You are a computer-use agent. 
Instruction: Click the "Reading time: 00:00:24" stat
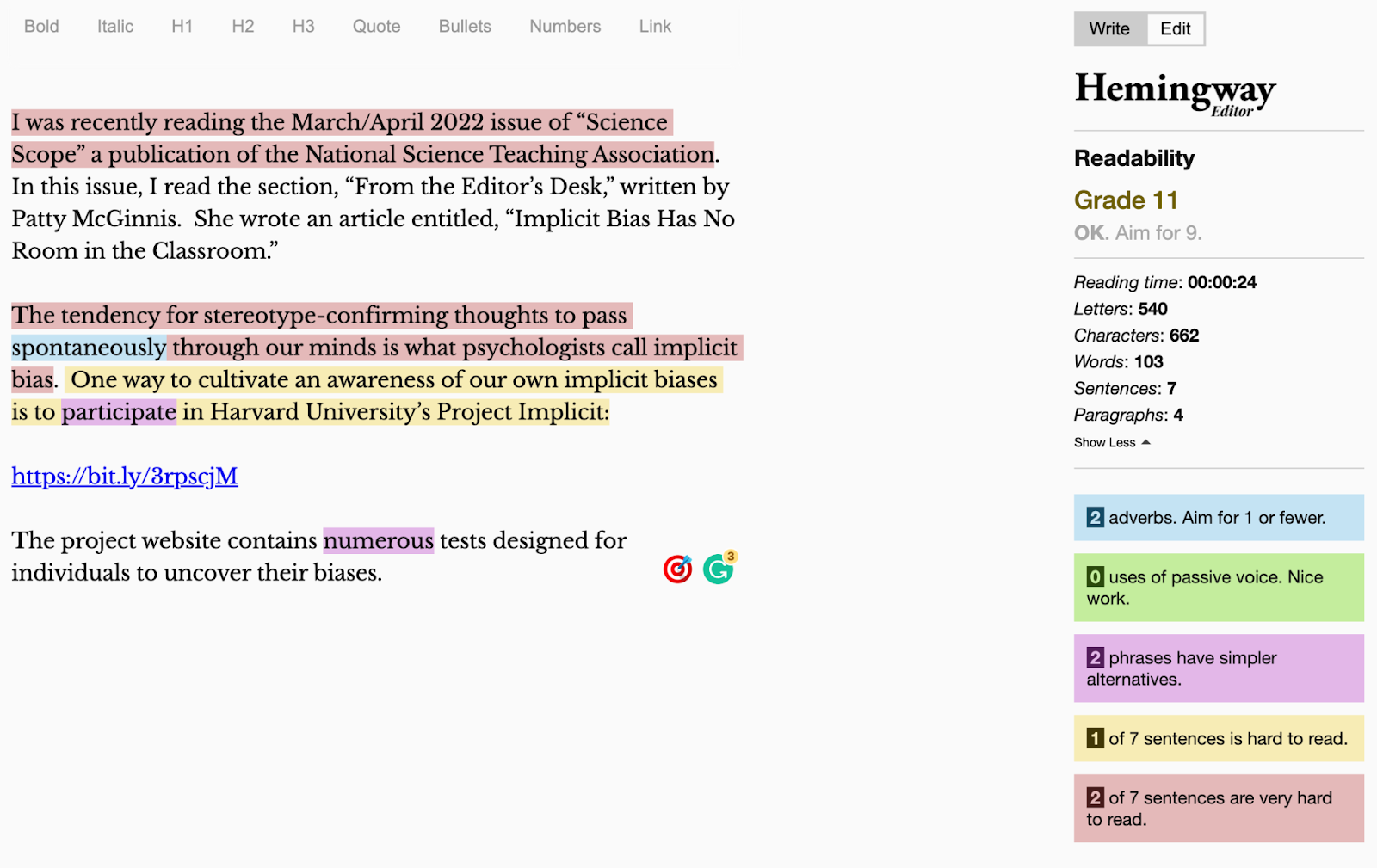tap(1165, 282)
